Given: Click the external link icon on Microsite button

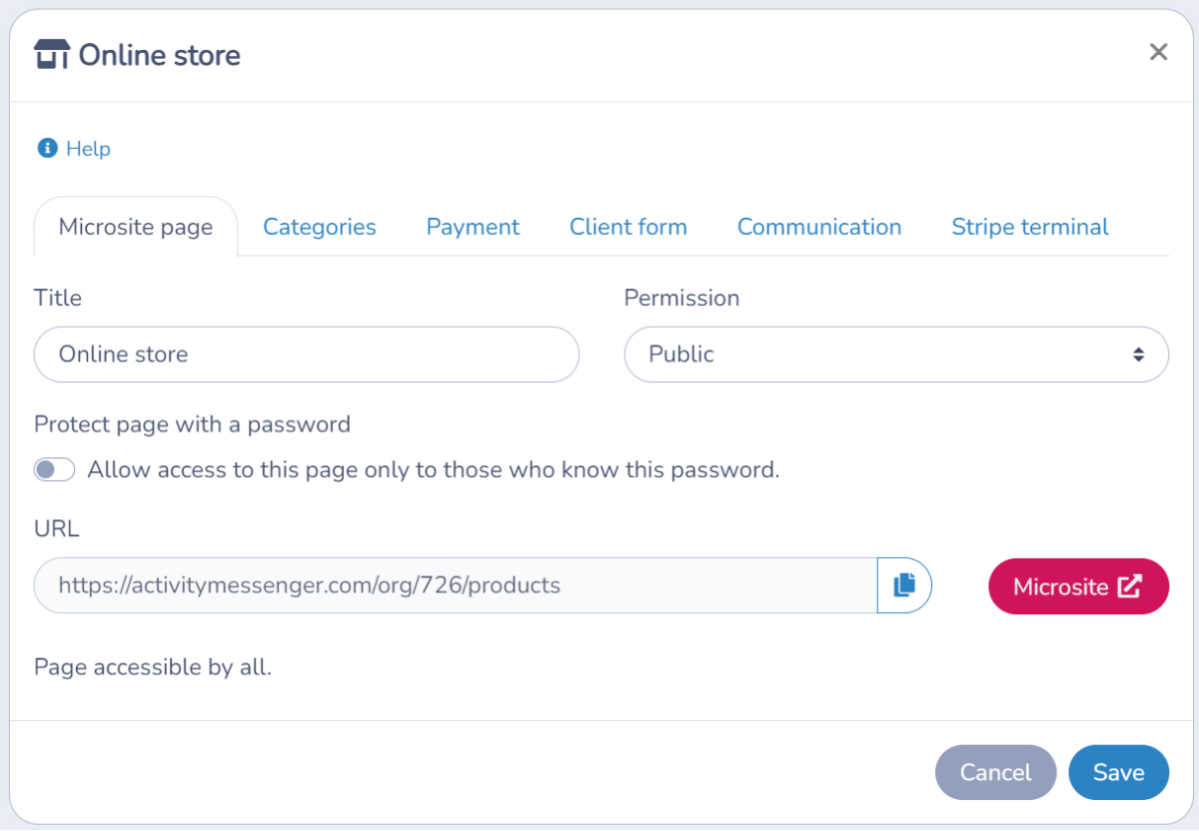Looking at the screenshot, I should pyautogui.click(x=1130, y=586).
